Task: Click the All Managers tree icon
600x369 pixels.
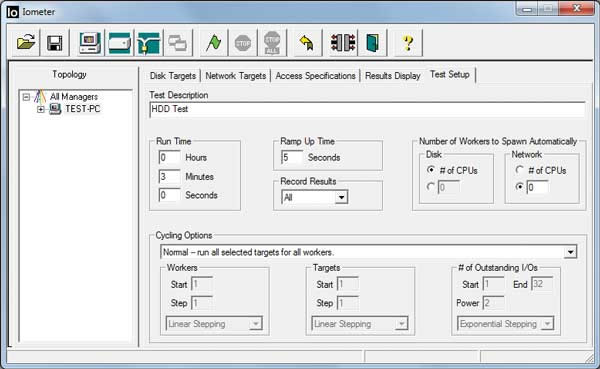Action: tap(40, 97)
